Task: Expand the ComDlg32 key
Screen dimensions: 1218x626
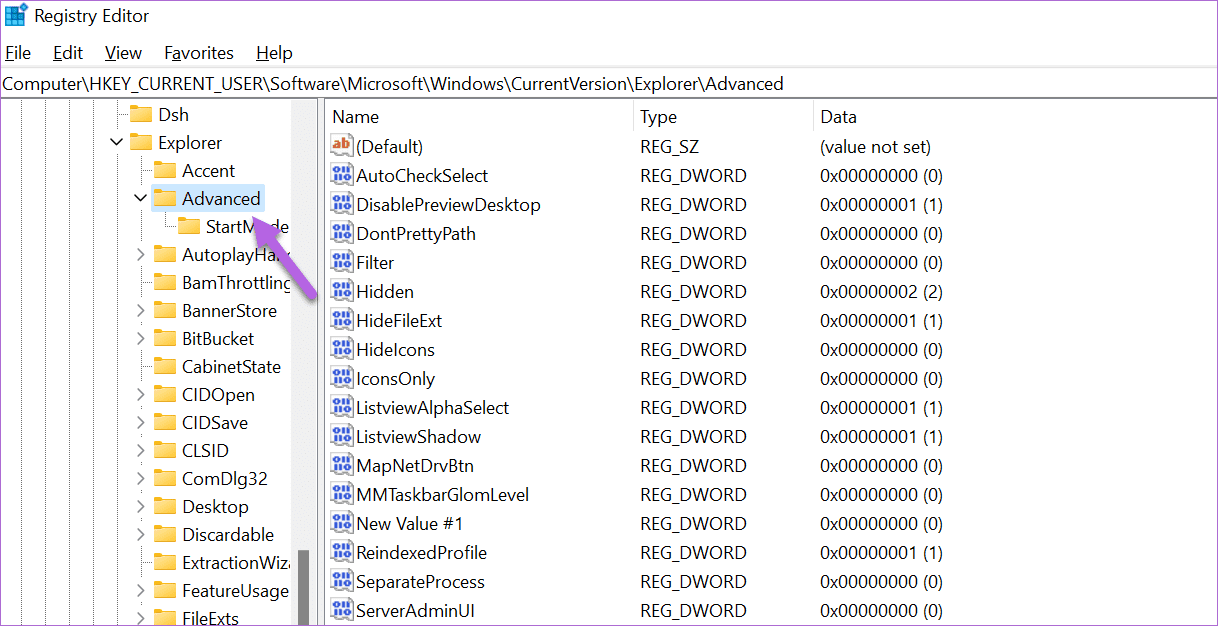Action: [x=141, y=479]
